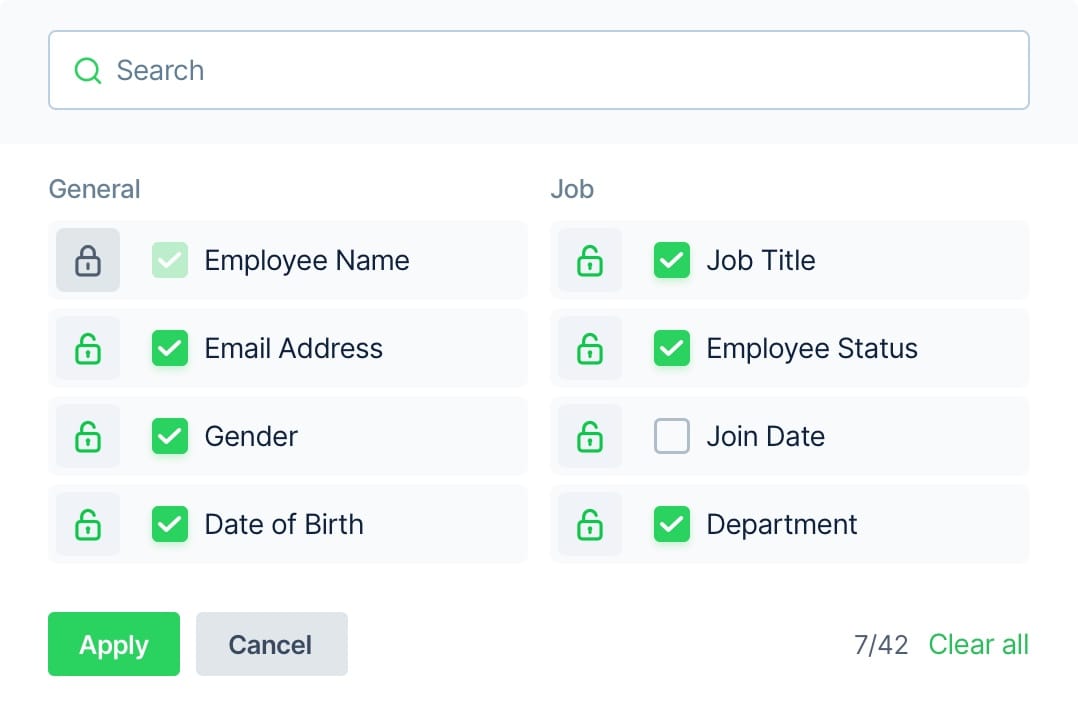This screenshot has width=1078, height=724.
Task: Disable the Gender column
Action: pyautogui.click(x=170, y=436)
